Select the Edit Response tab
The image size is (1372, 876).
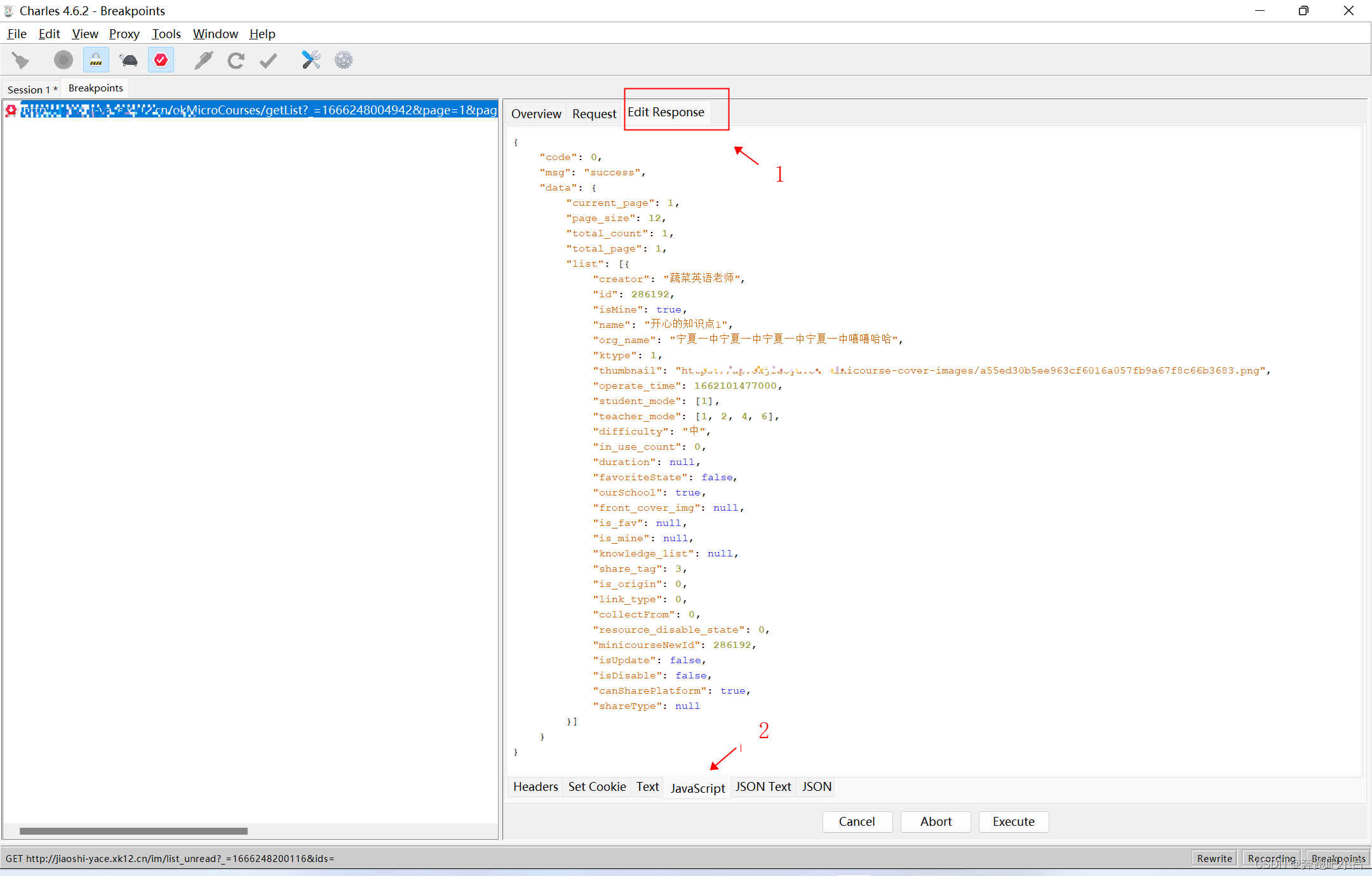pyautogui.click(x=666, y=112)
